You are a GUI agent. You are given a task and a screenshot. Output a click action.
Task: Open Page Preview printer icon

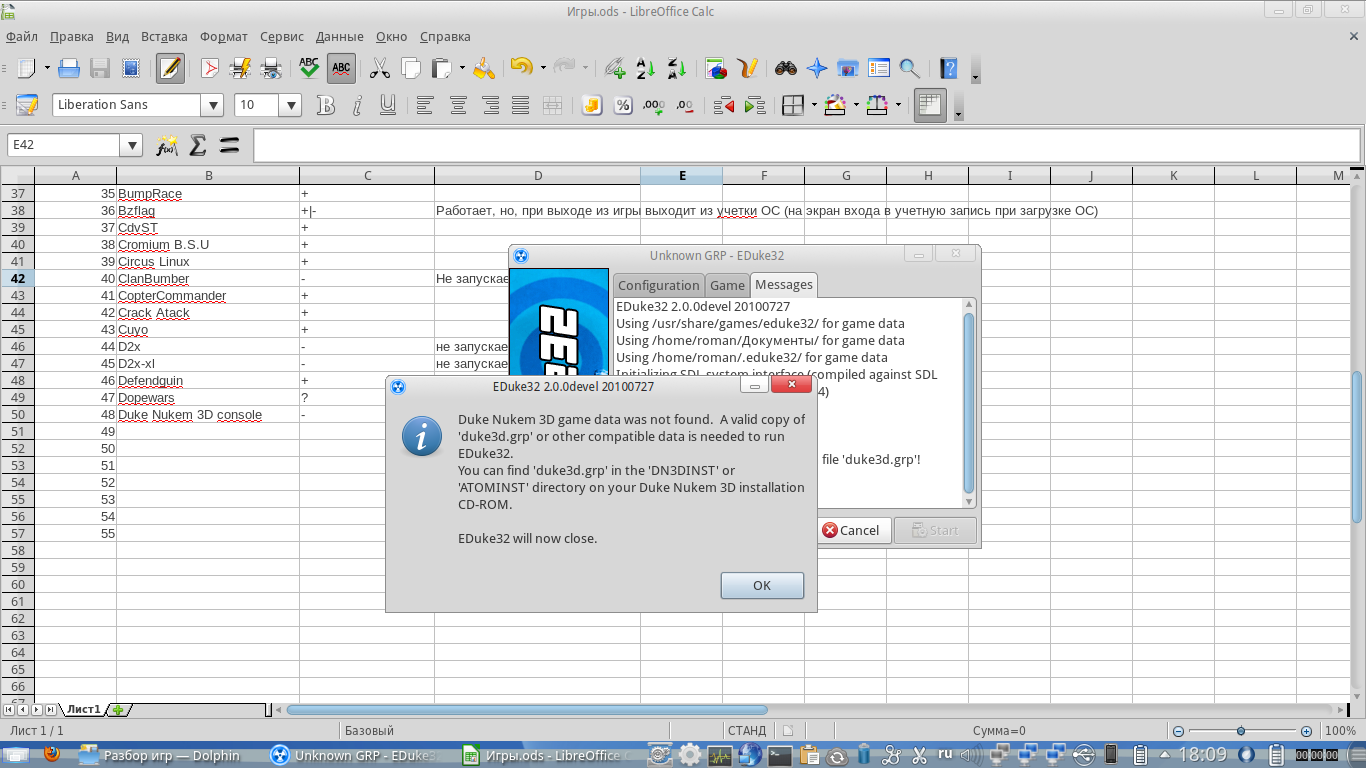(270, 68)
